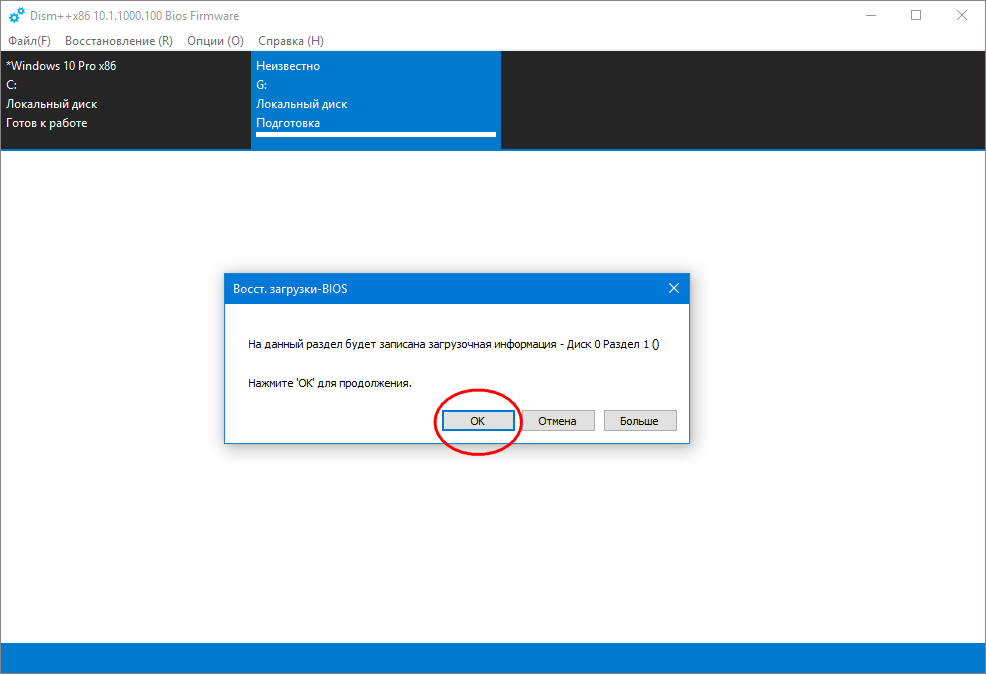
Task: Click the Больше button
Action: click(x=640, y=421)
